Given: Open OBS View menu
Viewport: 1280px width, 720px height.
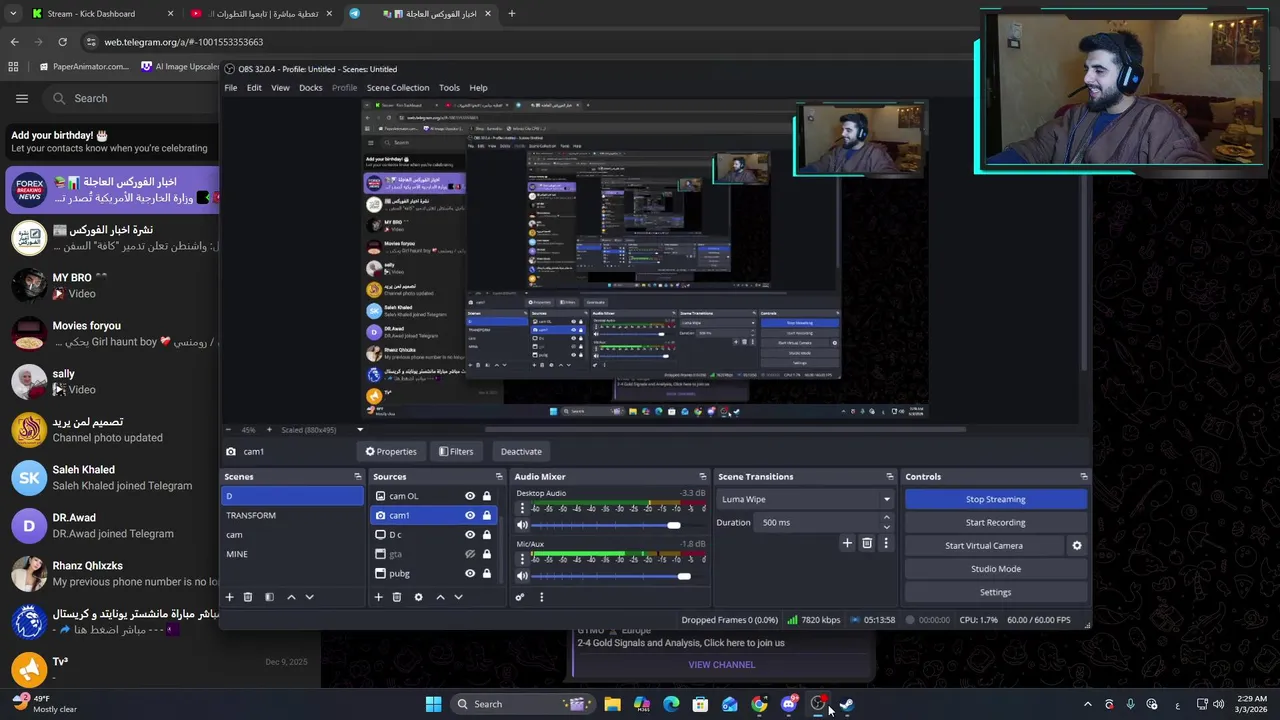Looking at the screenshot, I should tap(280, 88).
